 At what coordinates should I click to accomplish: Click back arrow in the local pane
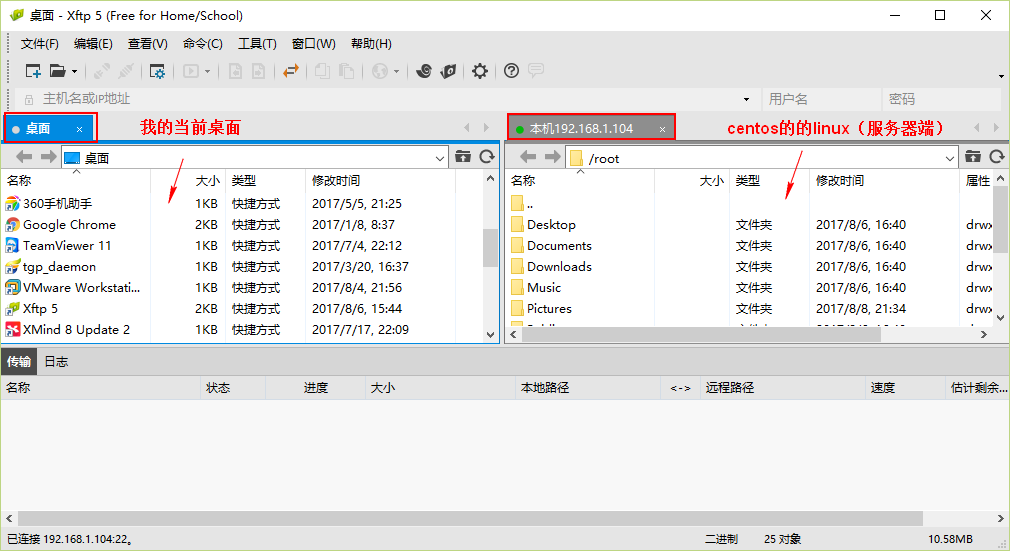(x=24, y=157)
